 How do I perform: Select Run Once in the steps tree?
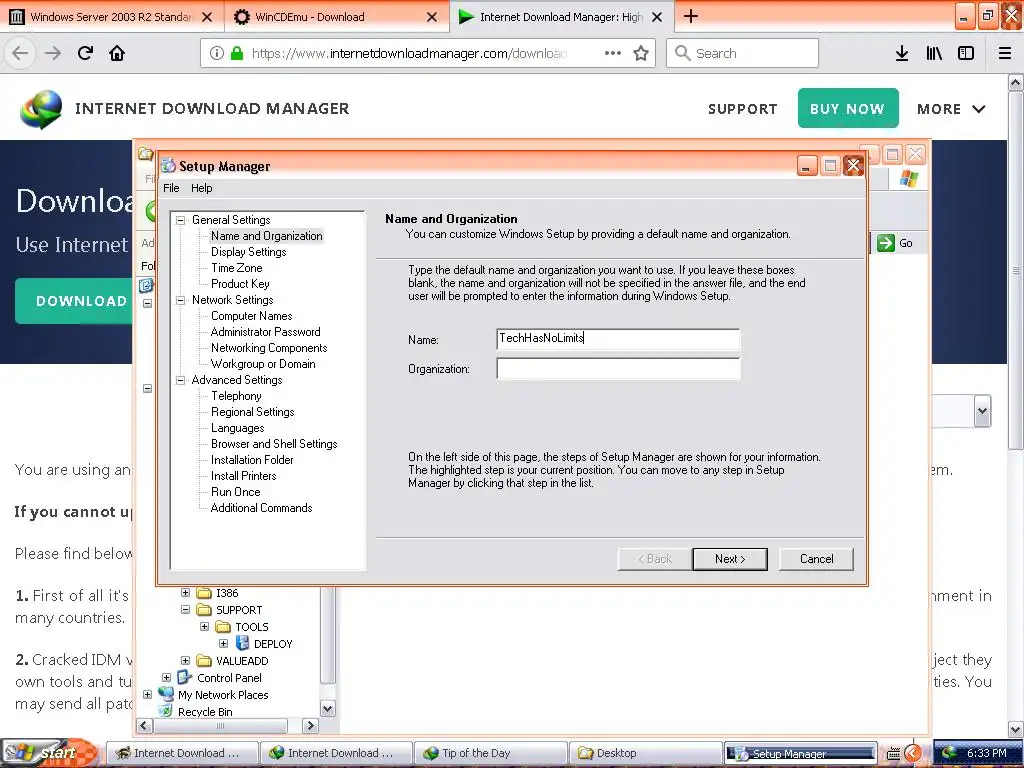coord(235,492)
